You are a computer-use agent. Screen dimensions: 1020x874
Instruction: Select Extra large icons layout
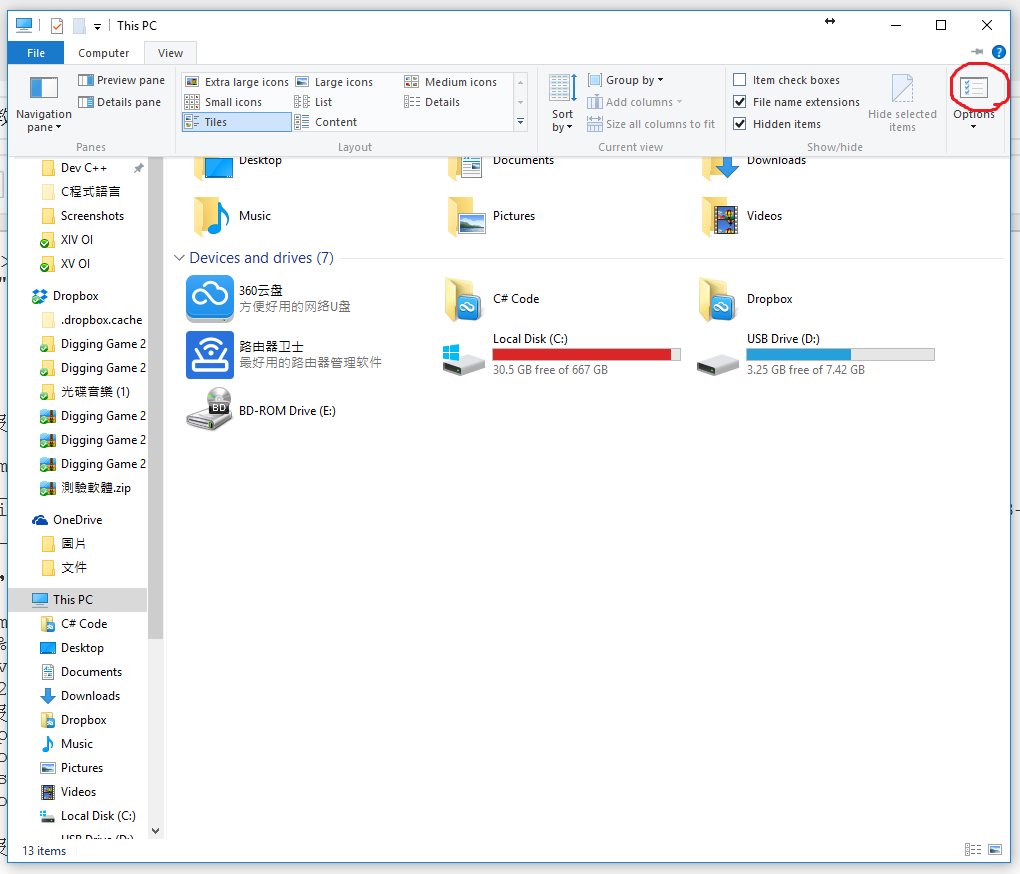coord(237,82)
